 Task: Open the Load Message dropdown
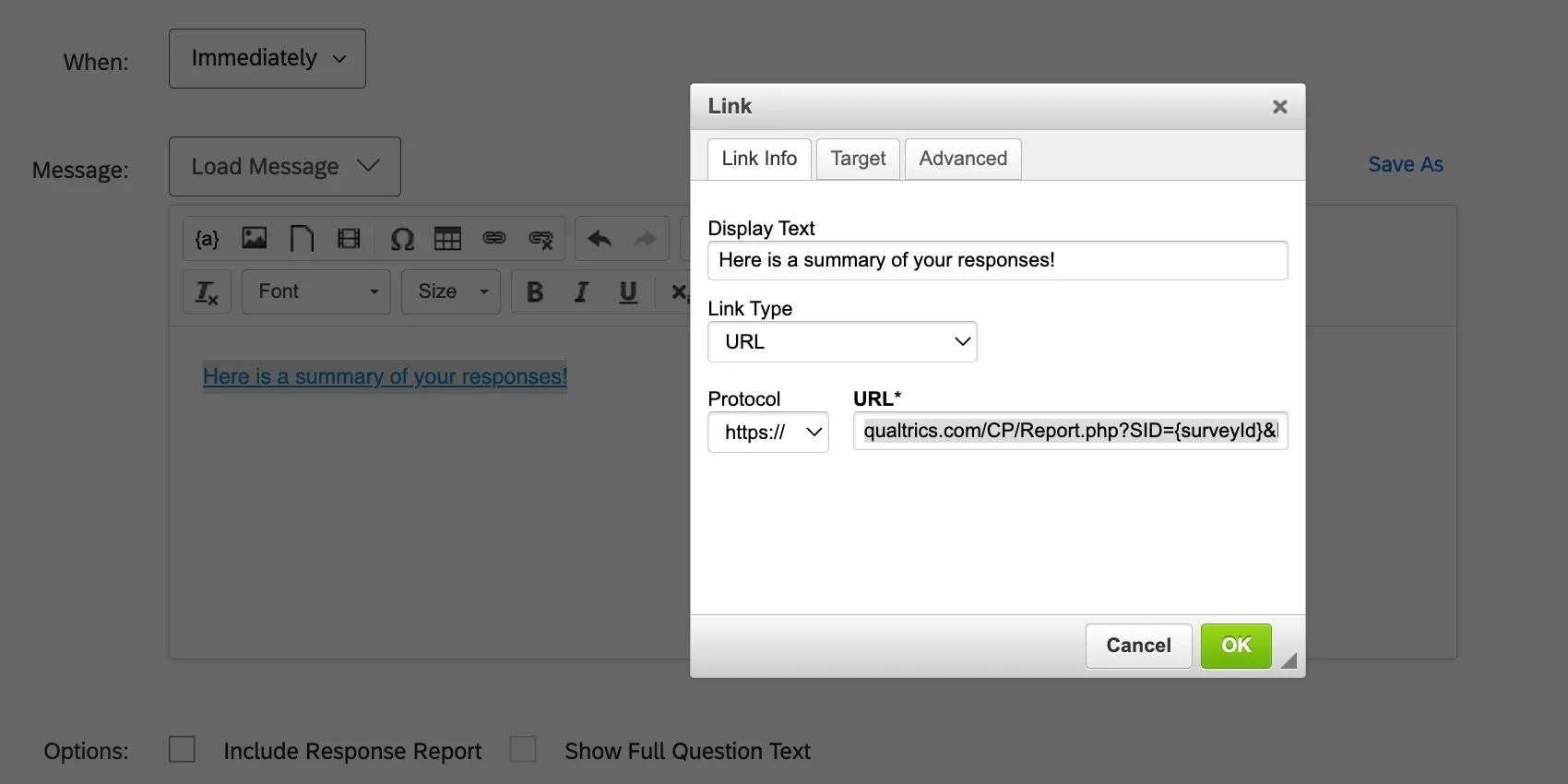(285, 167)
